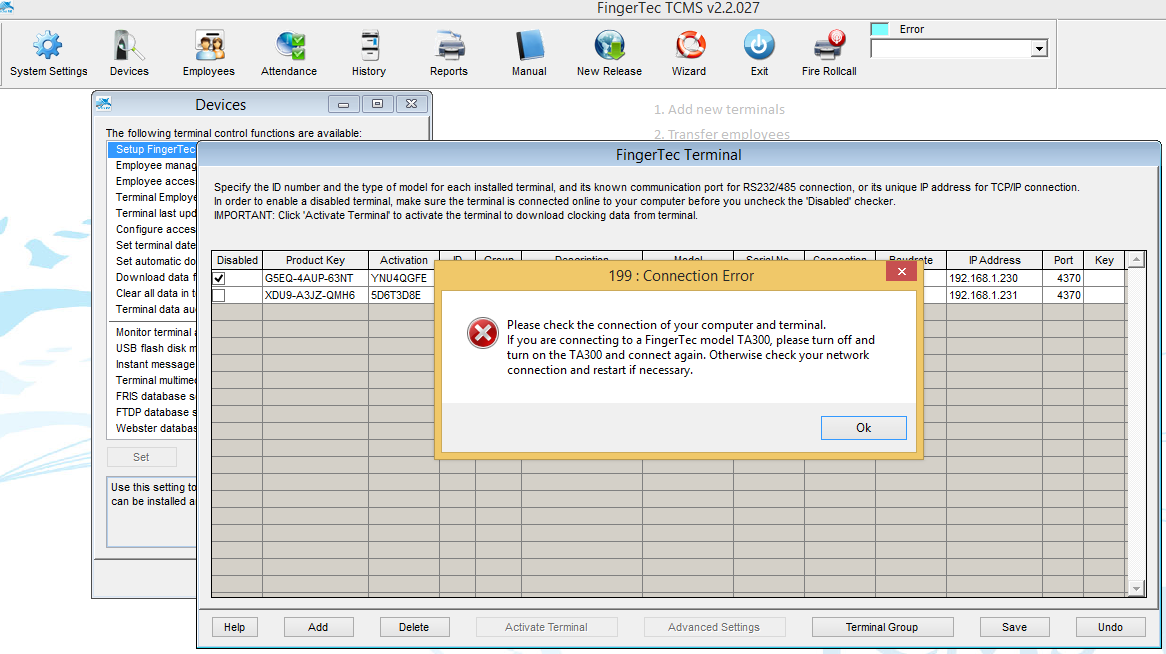Select Terminal Employee list item

[152, 197]
